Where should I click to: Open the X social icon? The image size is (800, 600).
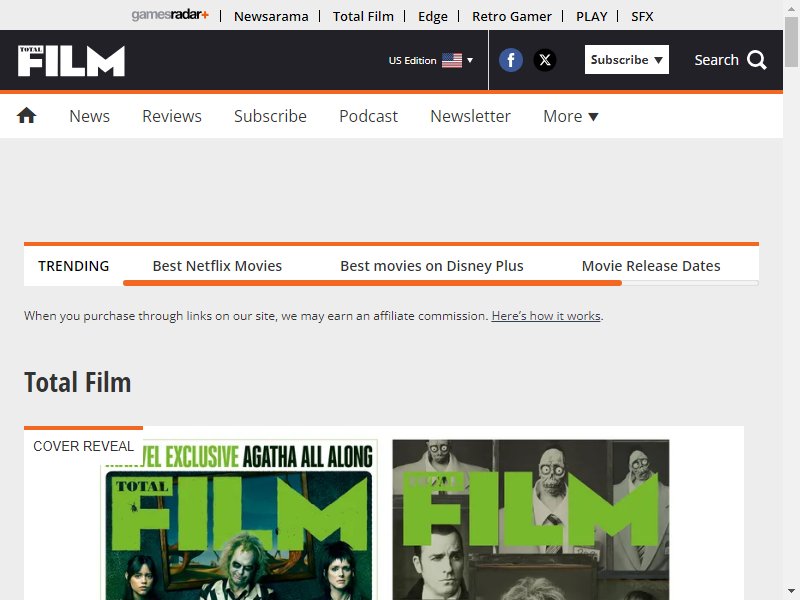pyautogui.click(x=545, y=60)
